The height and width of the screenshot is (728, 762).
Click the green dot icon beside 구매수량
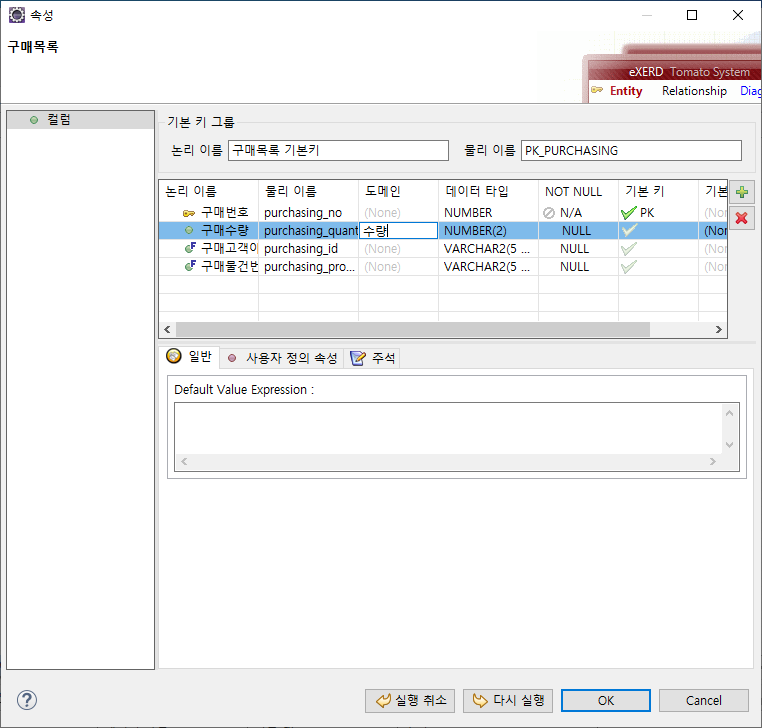189,230
